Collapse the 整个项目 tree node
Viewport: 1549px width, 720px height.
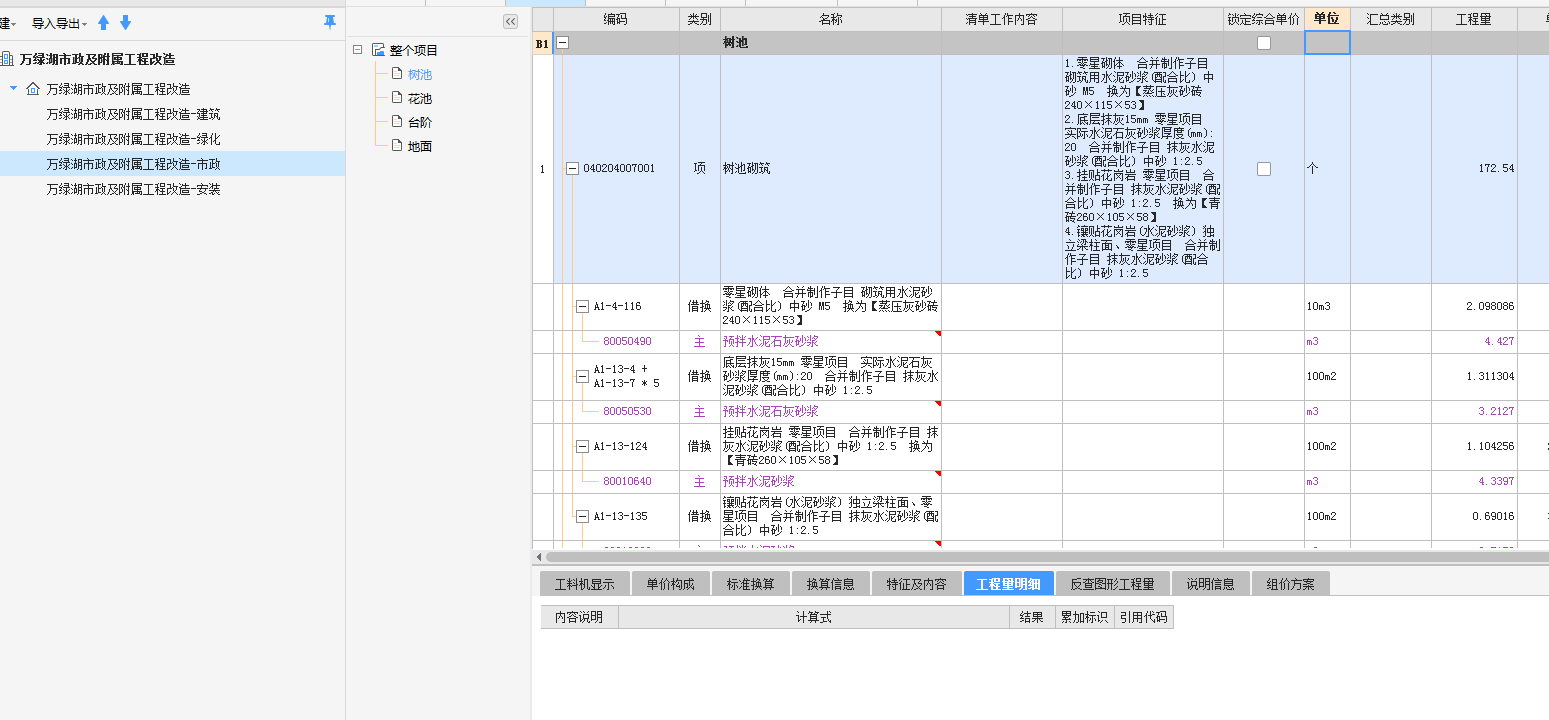pyautogui.click(x=358, y=50)
